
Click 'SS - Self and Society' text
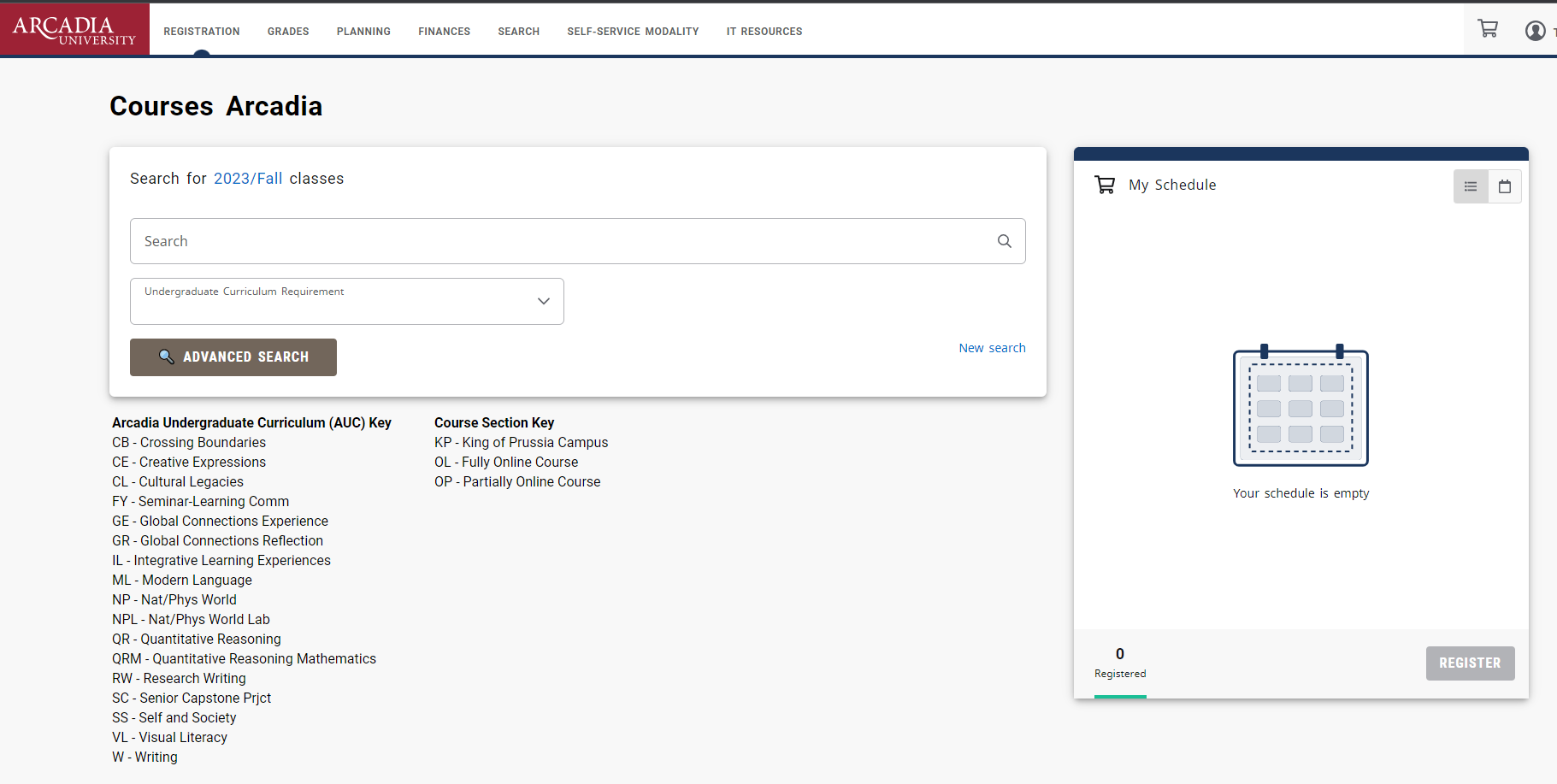pyautogui.click(x=174, y=717)
